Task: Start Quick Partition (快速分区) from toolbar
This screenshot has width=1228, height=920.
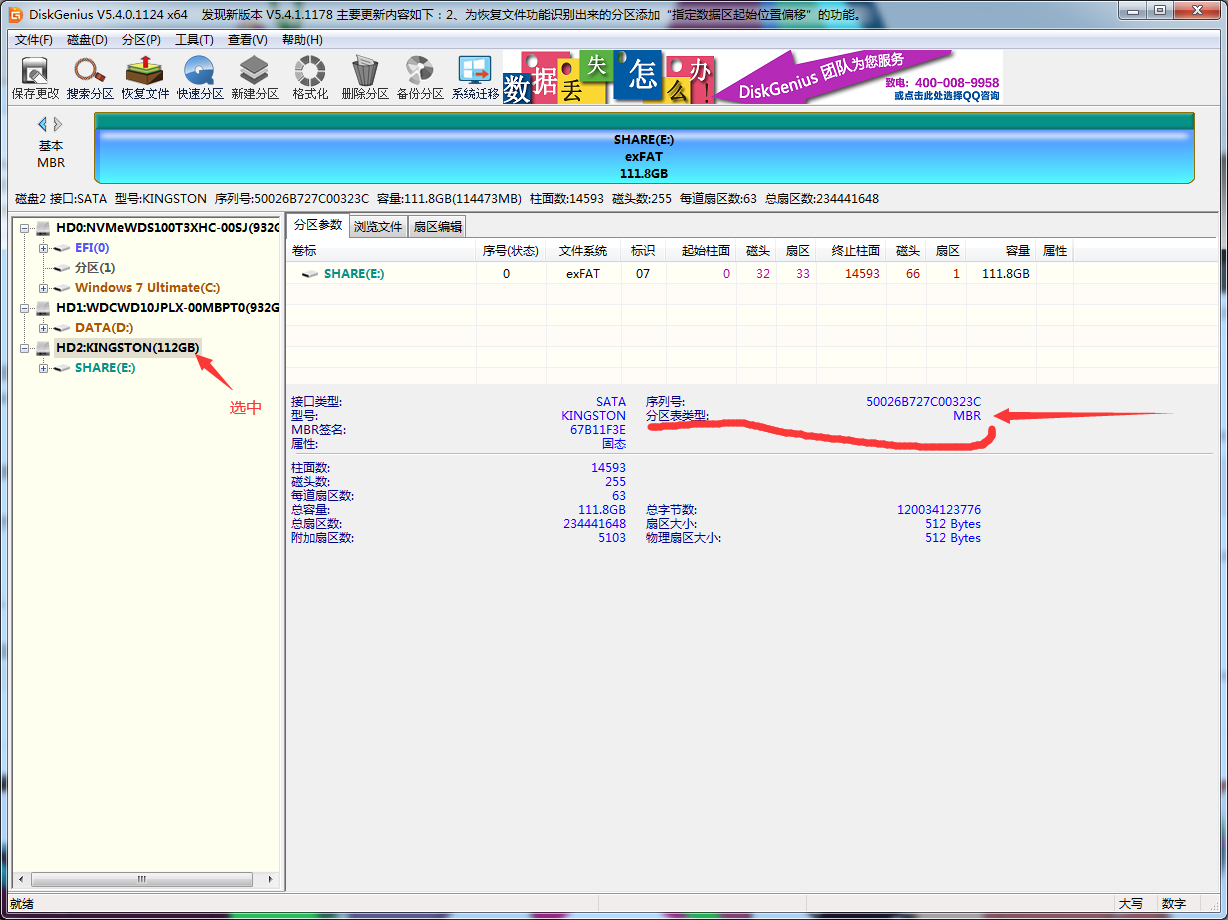Action: [200, 78]
